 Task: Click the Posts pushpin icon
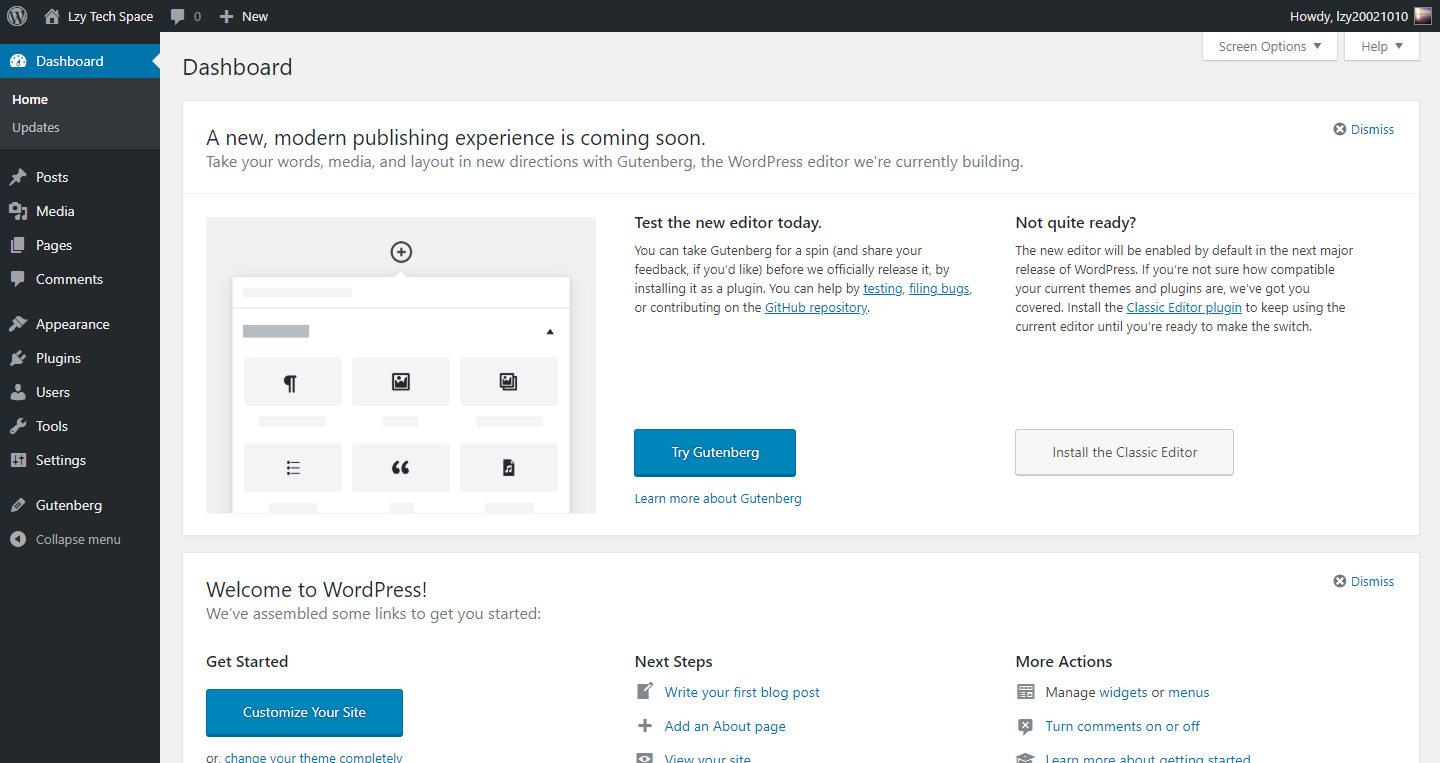point(18,177)
